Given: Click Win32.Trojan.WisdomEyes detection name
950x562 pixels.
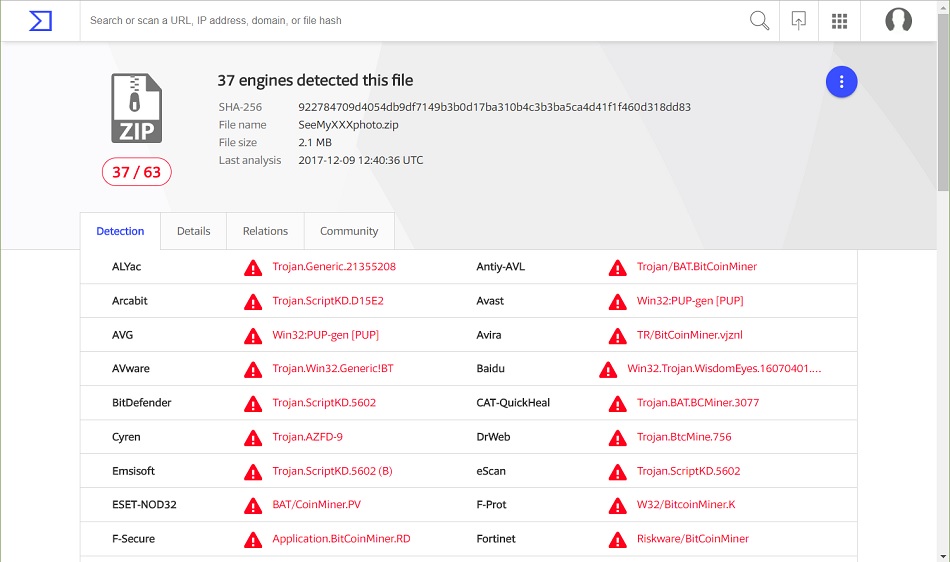Looking at the screenshot, I should tap(724, 368).
